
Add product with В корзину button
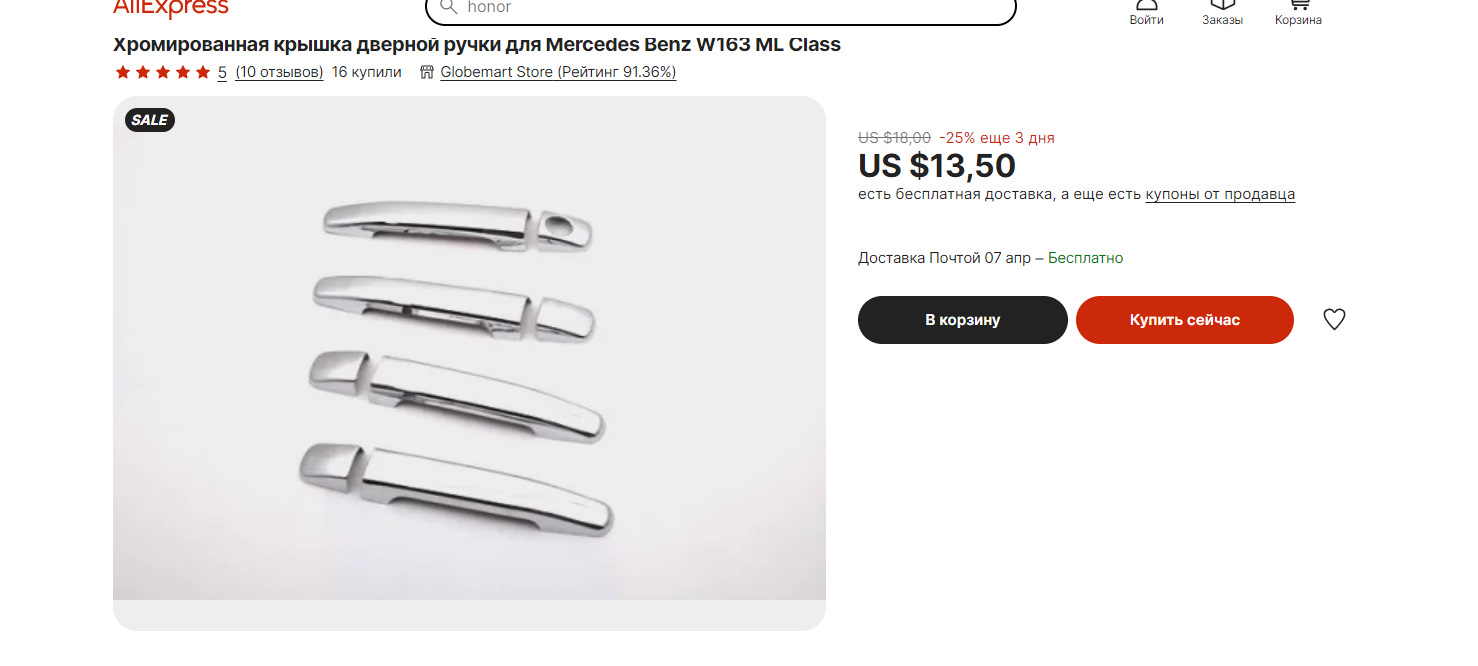point(963,320)
